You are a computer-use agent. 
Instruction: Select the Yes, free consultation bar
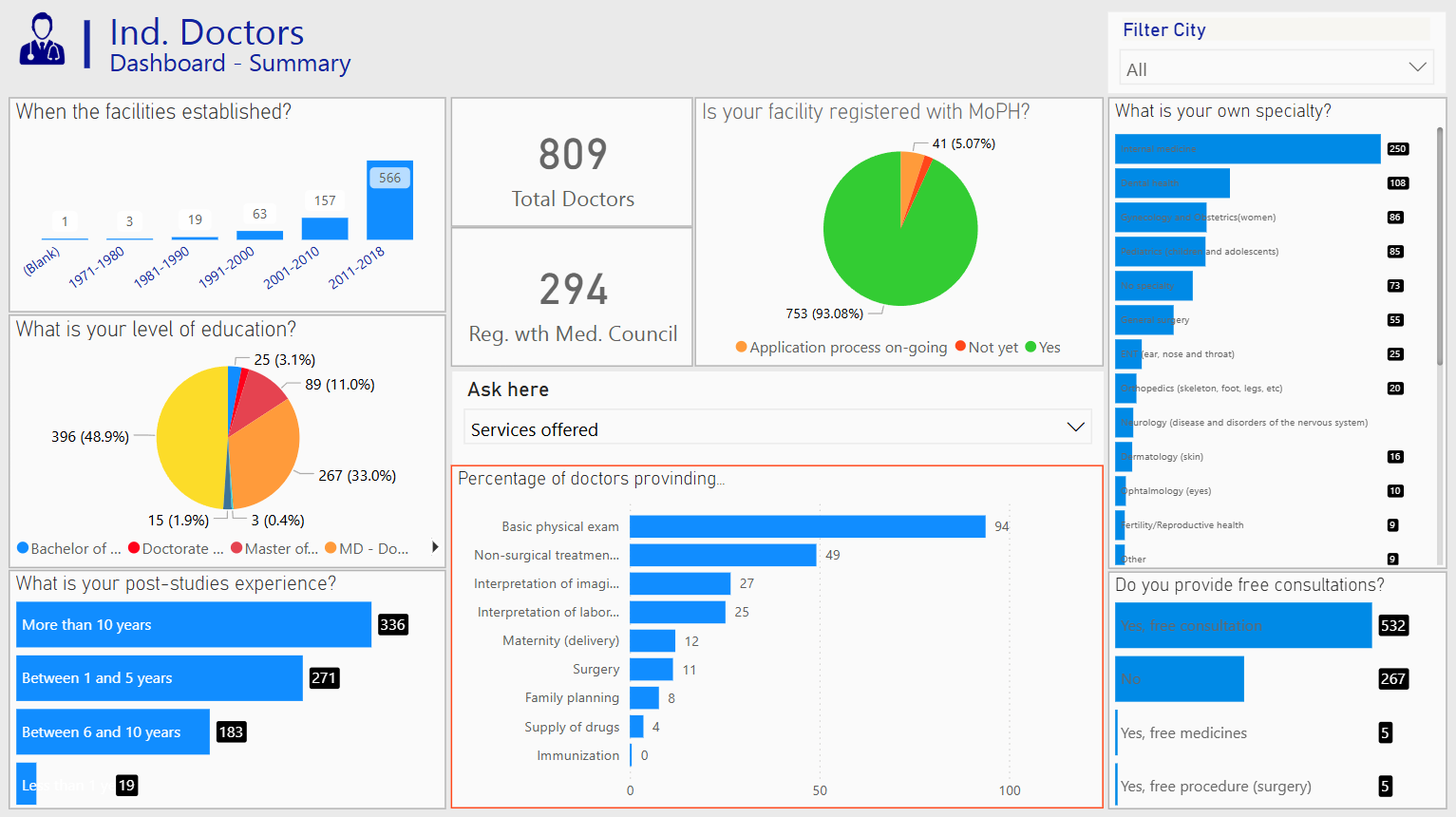coord(1243,626)
